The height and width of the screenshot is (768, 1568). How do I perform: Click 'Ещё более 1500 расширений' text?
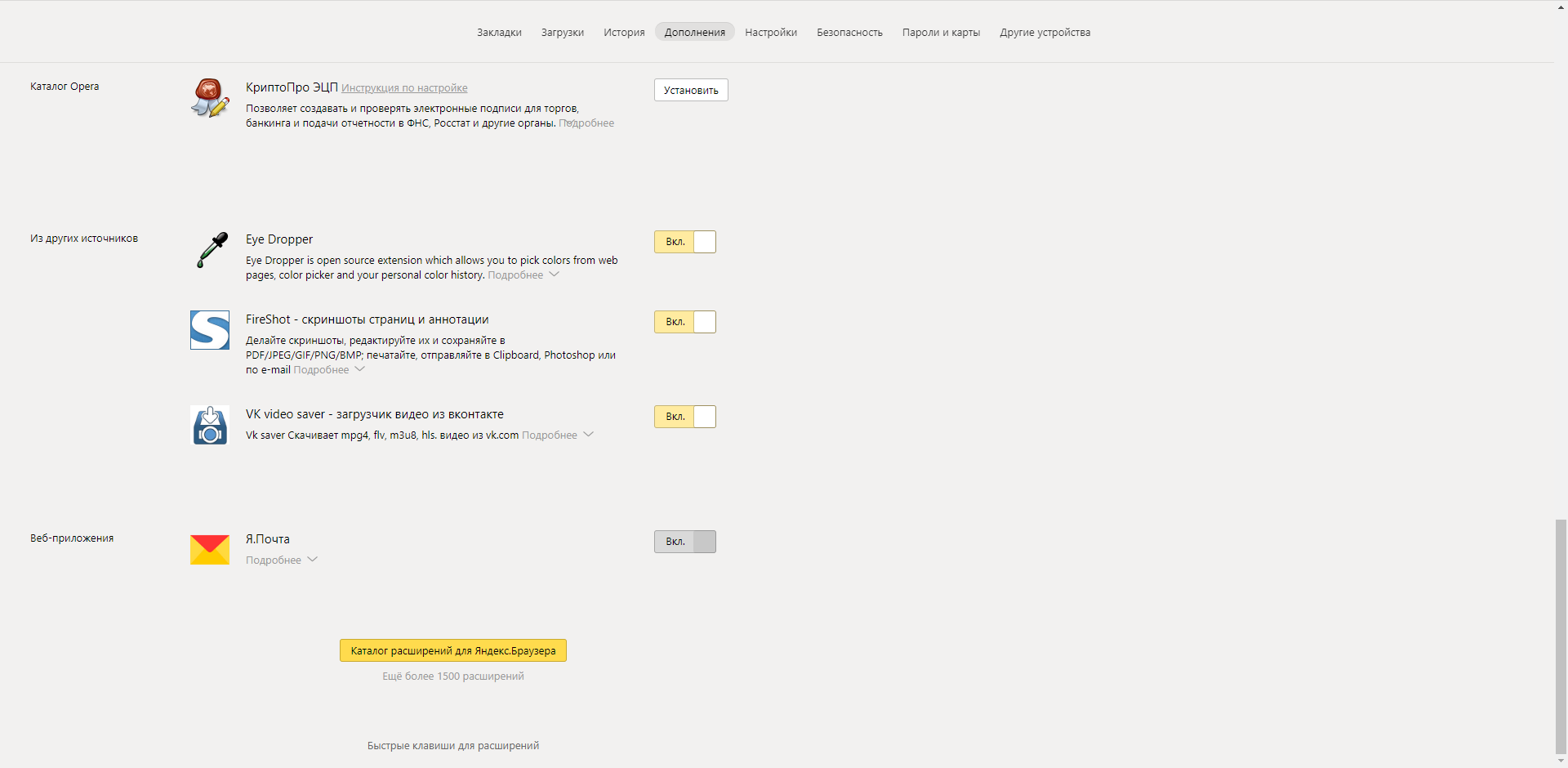pos(453,676)
